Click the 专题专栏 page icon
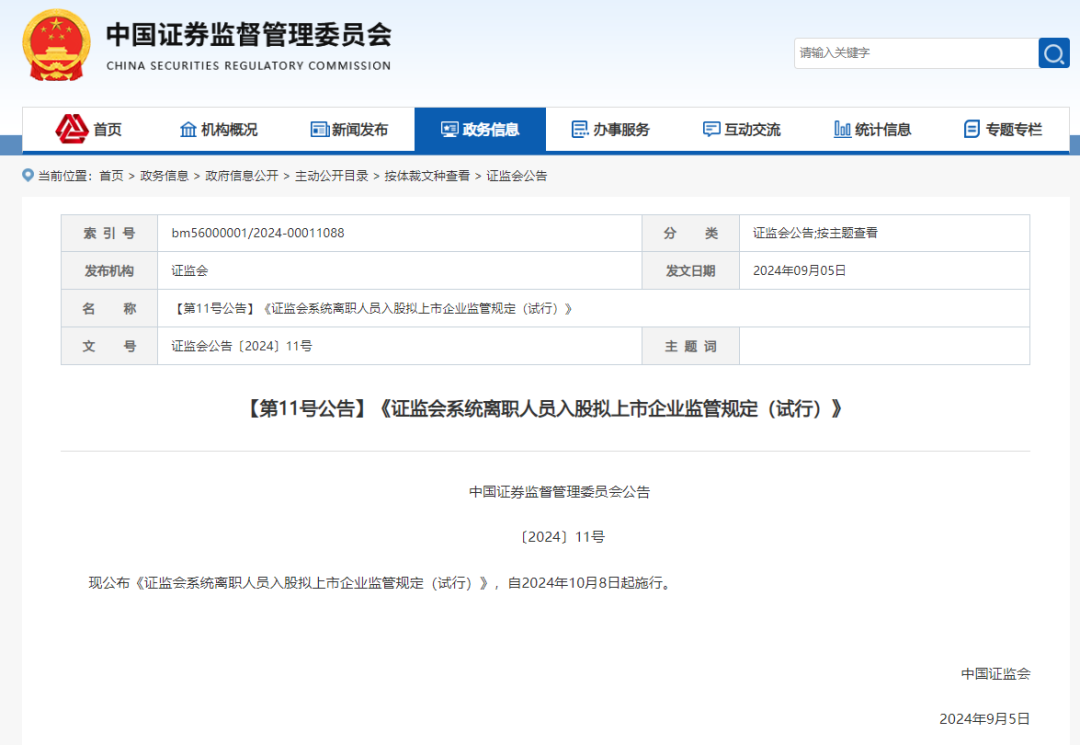1080x745 pixels. point(972,129)
